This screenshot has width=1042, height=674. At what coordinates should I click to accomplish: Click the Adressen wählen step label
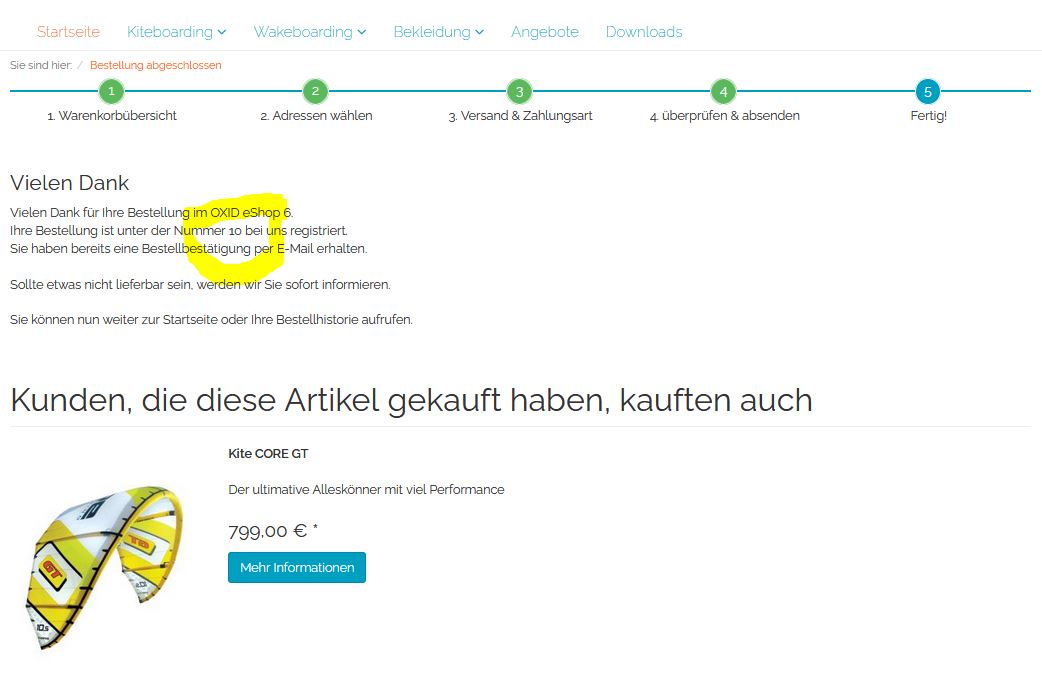coord(316,116)
